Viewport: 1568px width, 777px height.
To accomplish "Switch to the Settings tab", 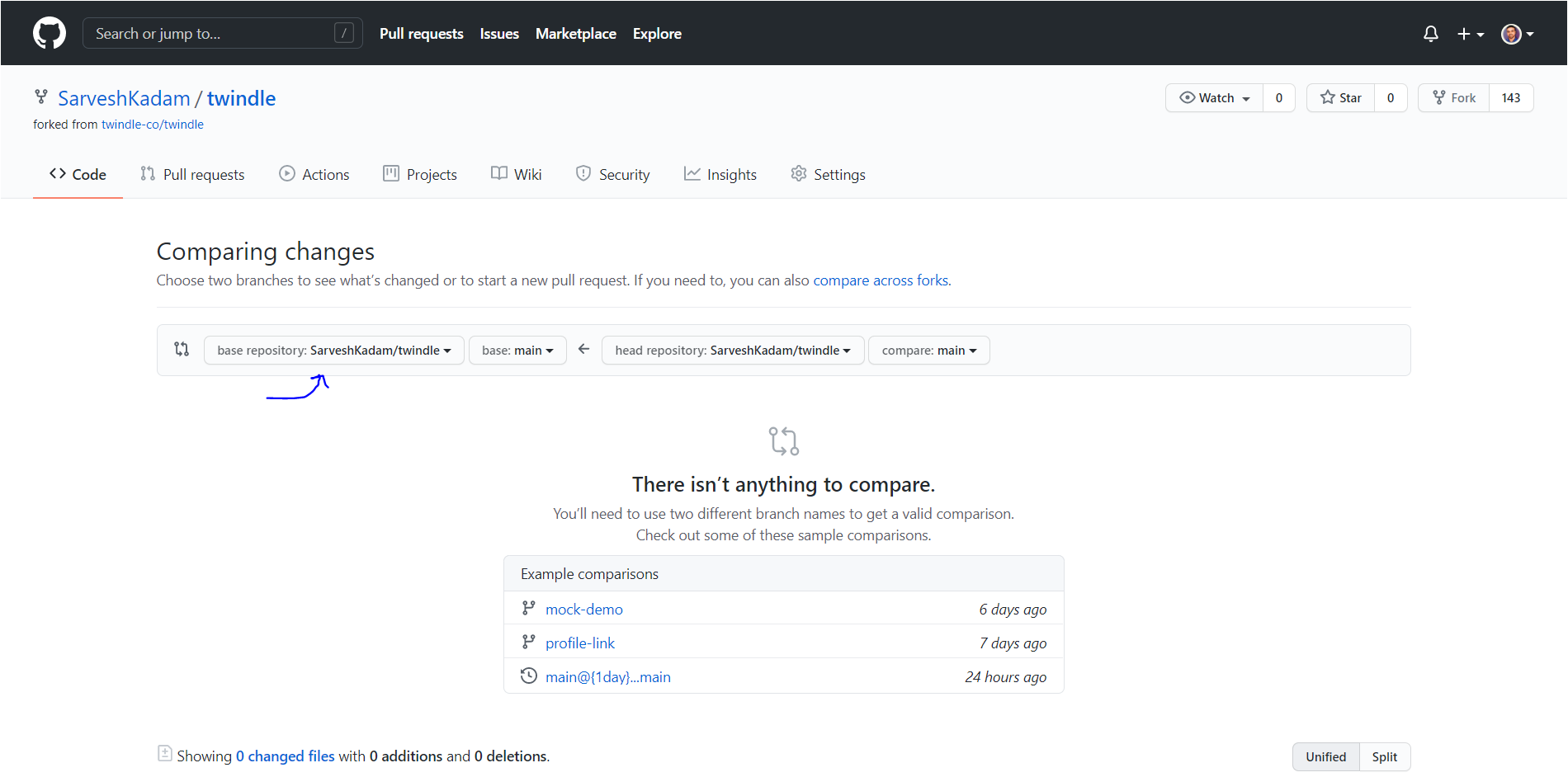I will point(829,174).
